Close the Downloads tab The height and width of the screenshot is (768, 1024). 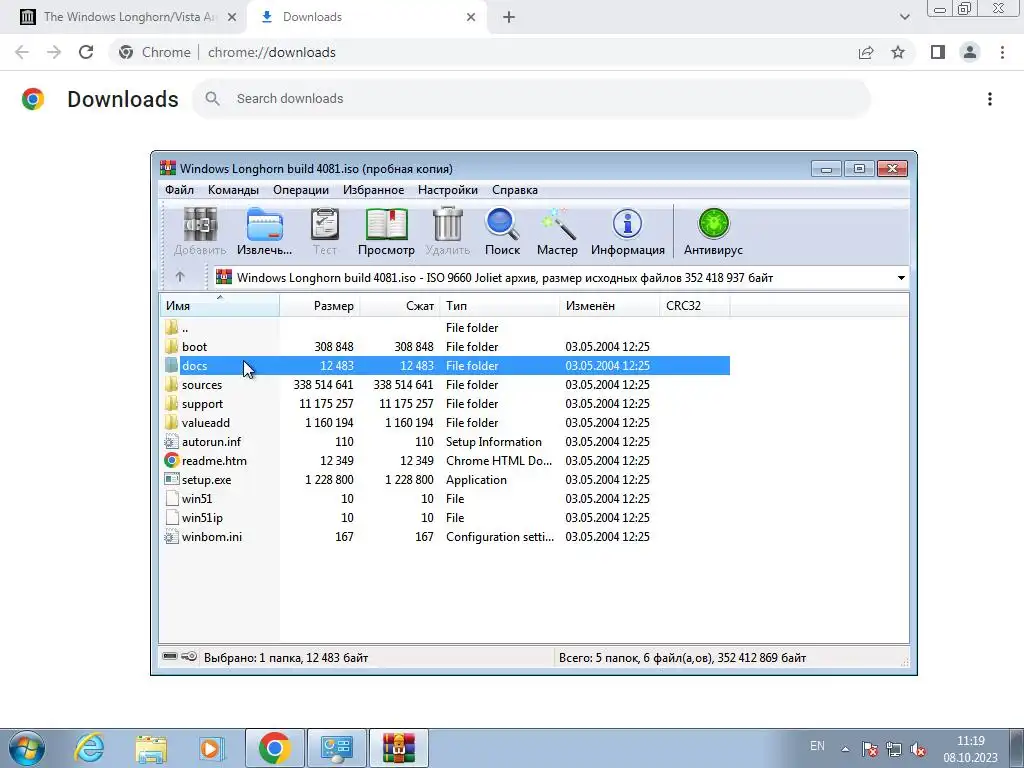coord(471,17)
